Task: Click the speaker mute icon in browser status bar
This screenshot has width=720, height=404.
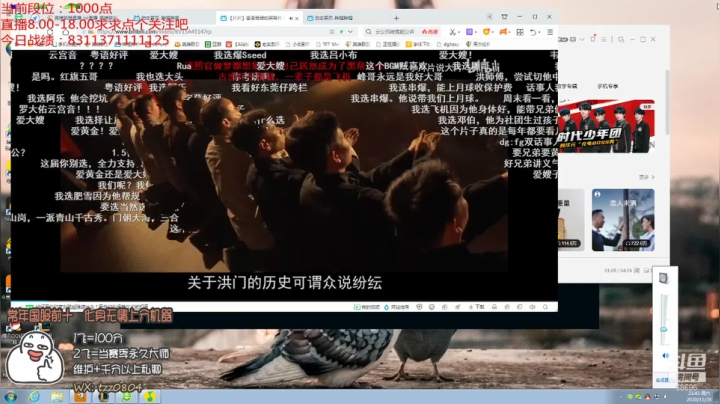Action: tap(532, 307)
